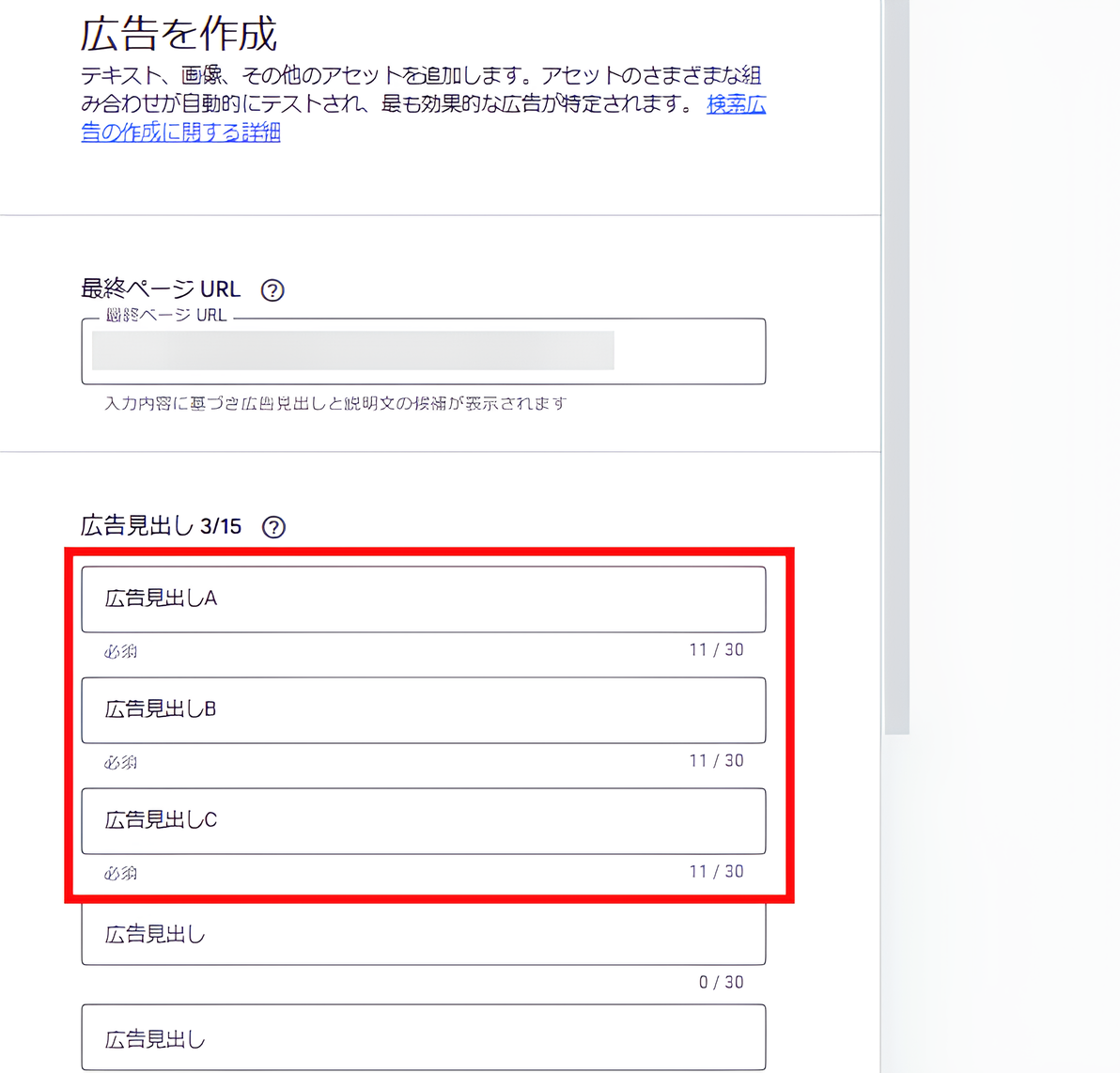Image resolution: width=1120 pixels, height=1073 pixels.
Task: Open the 広告見出し 3/15 help tooltip icon
Action: (273, 528)
